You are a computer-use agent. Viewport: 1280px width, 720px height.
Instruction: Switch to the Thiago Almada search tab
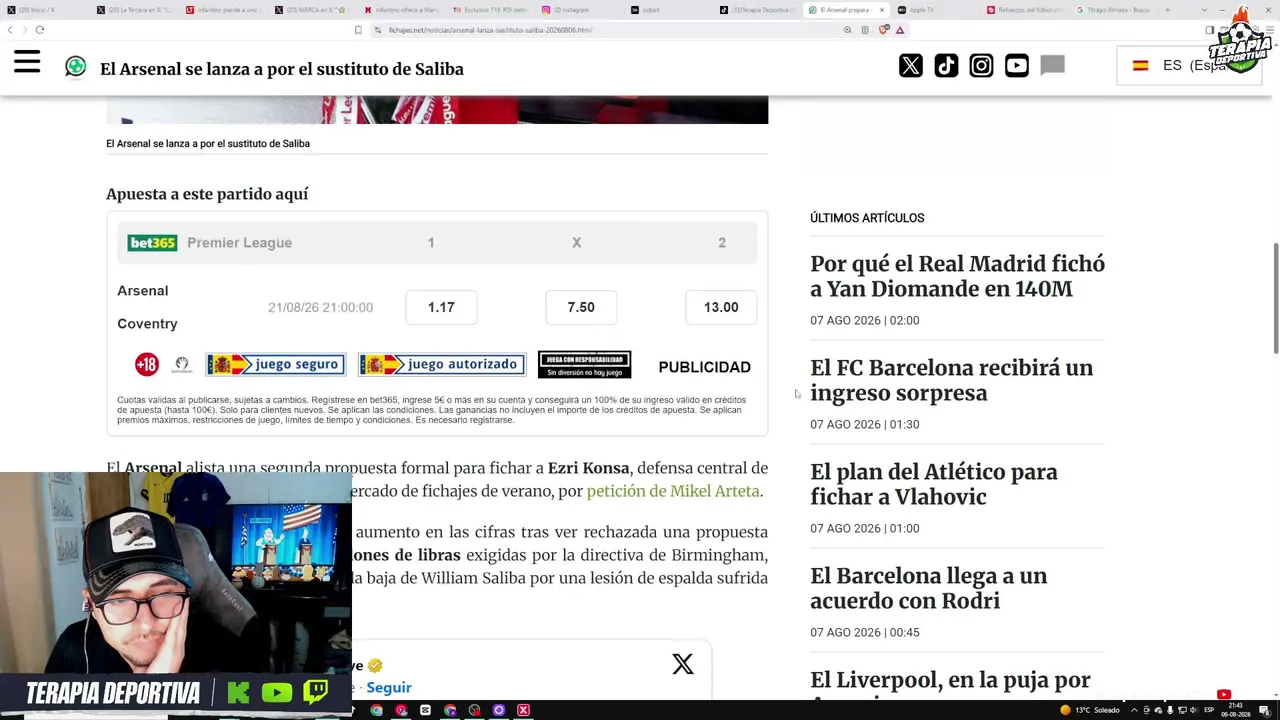click(x=1113, y=10)
